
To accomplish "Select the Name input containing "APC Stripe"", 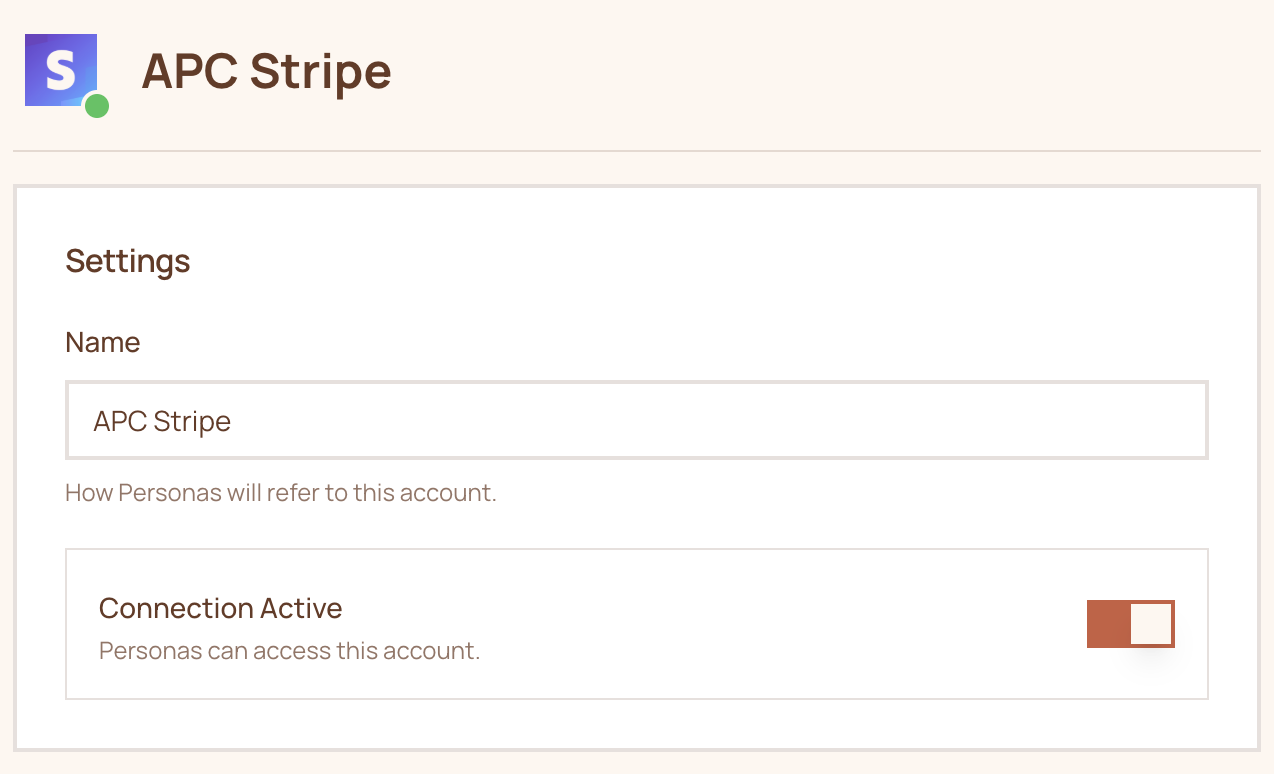I will [637, 420].
